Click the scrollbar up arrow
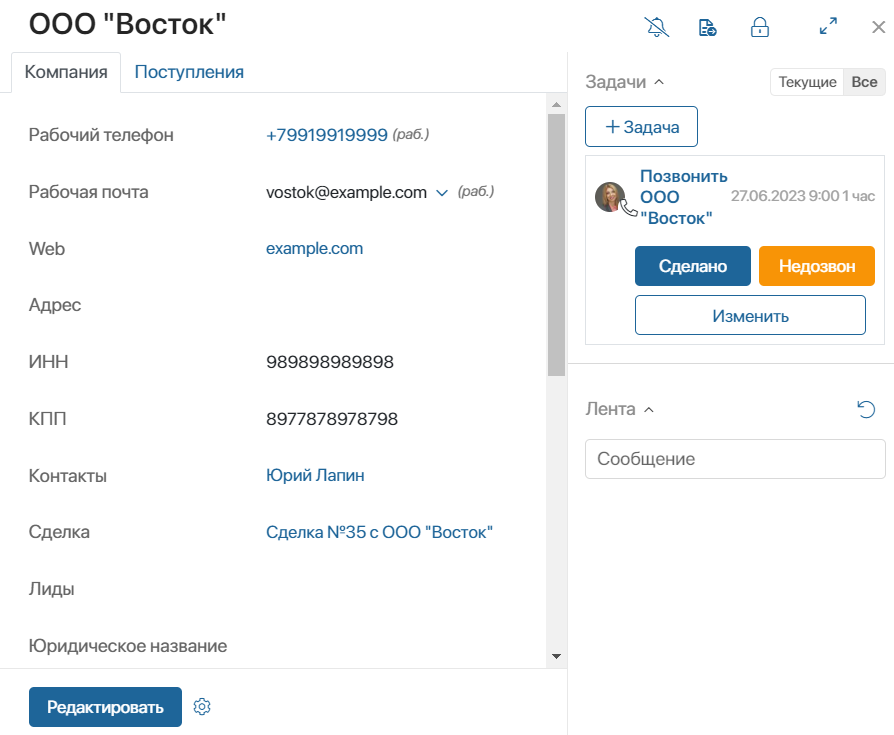 click(x=556, y=105)
